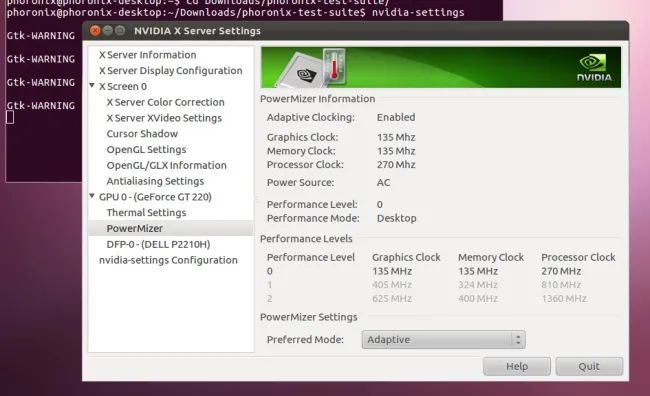Image resolution: width=650 pixels, height=396 pixels.
Task: Click the '400 MHz' level 2 memory clock
Action: click(x=478, y=299)
